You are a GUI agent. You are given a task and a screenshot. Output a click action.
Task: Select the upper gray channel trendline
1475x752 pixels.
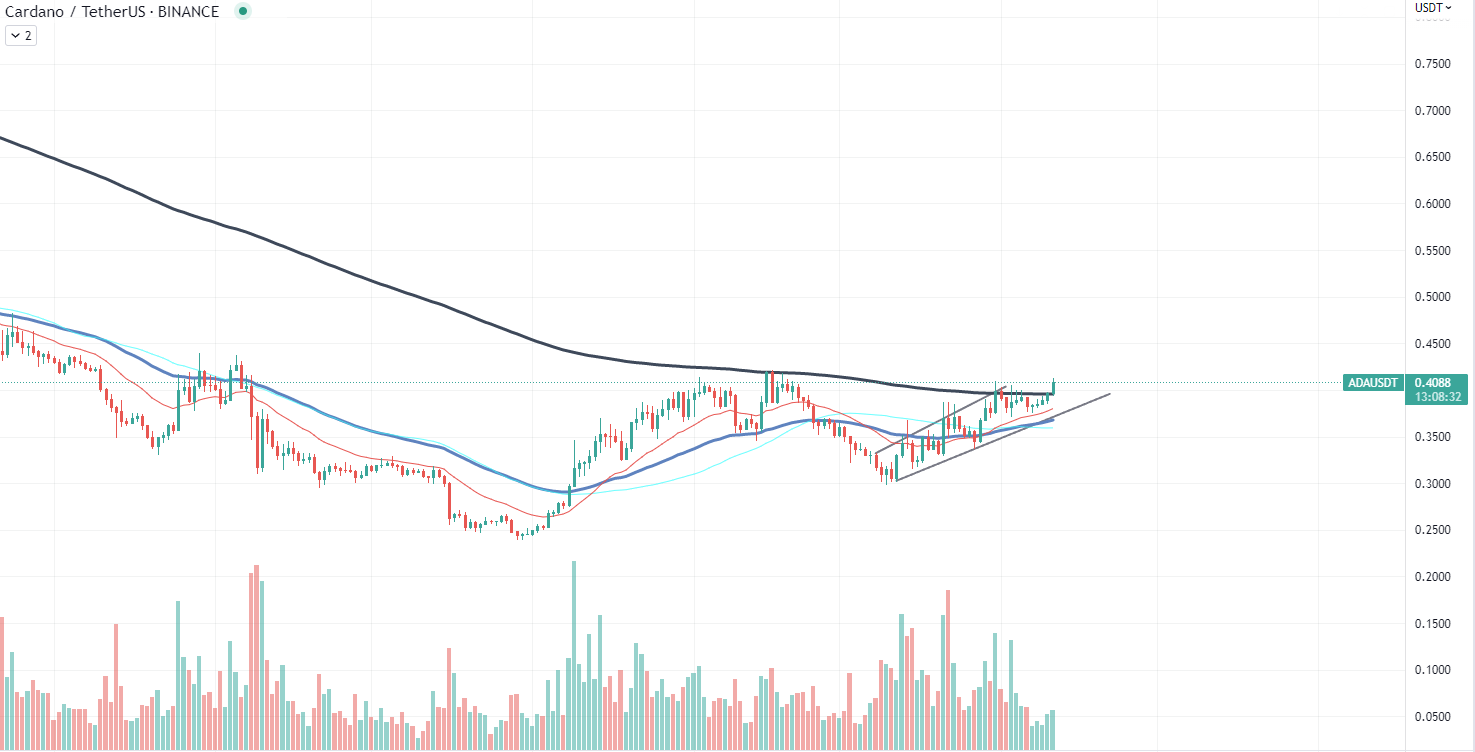point(940,418)
